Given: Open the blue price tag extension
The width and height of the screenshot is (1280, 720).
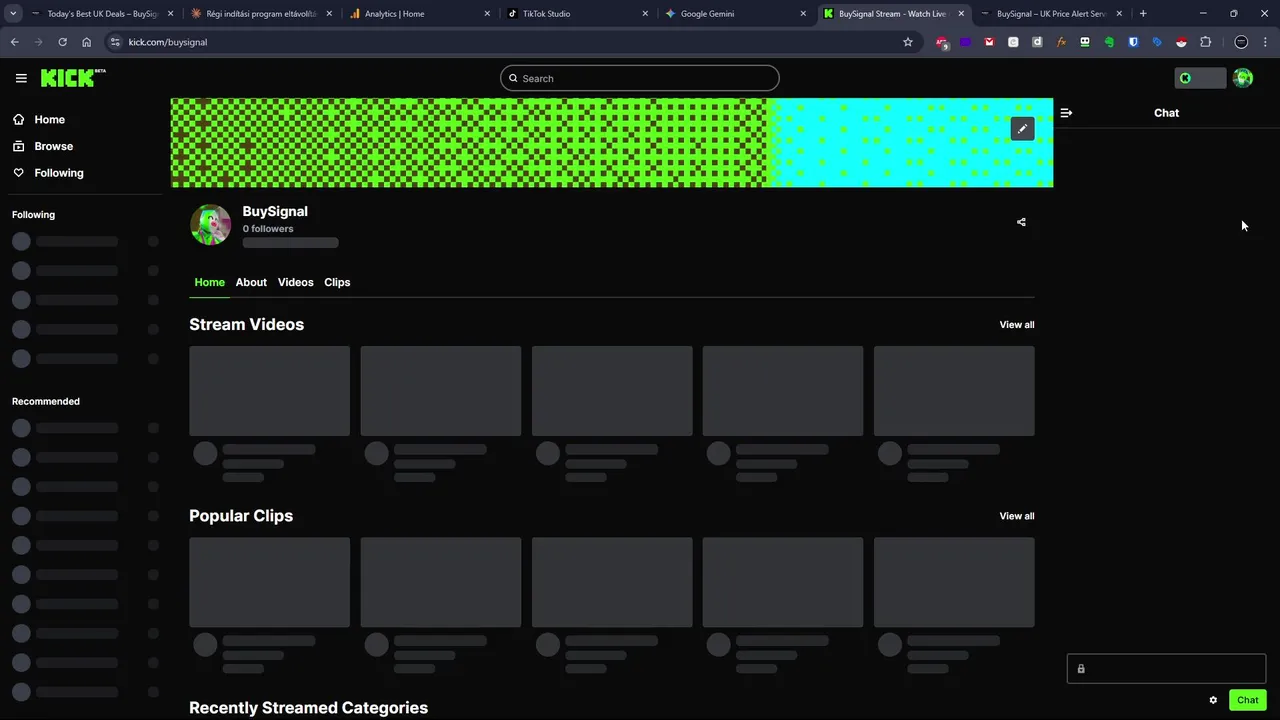Looking at the screenshot, I should 1157,42.
